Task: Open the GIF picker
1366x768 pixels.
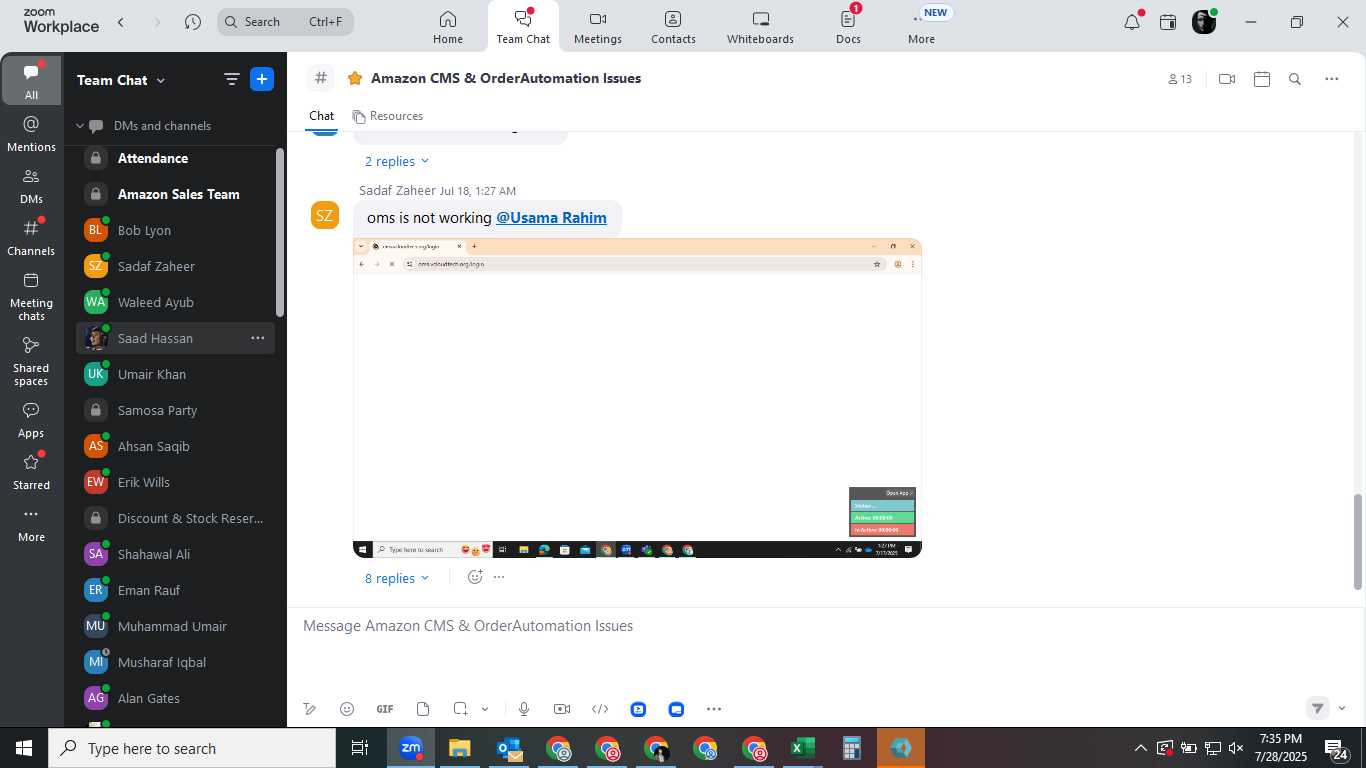Action: (x=385, y=709)
